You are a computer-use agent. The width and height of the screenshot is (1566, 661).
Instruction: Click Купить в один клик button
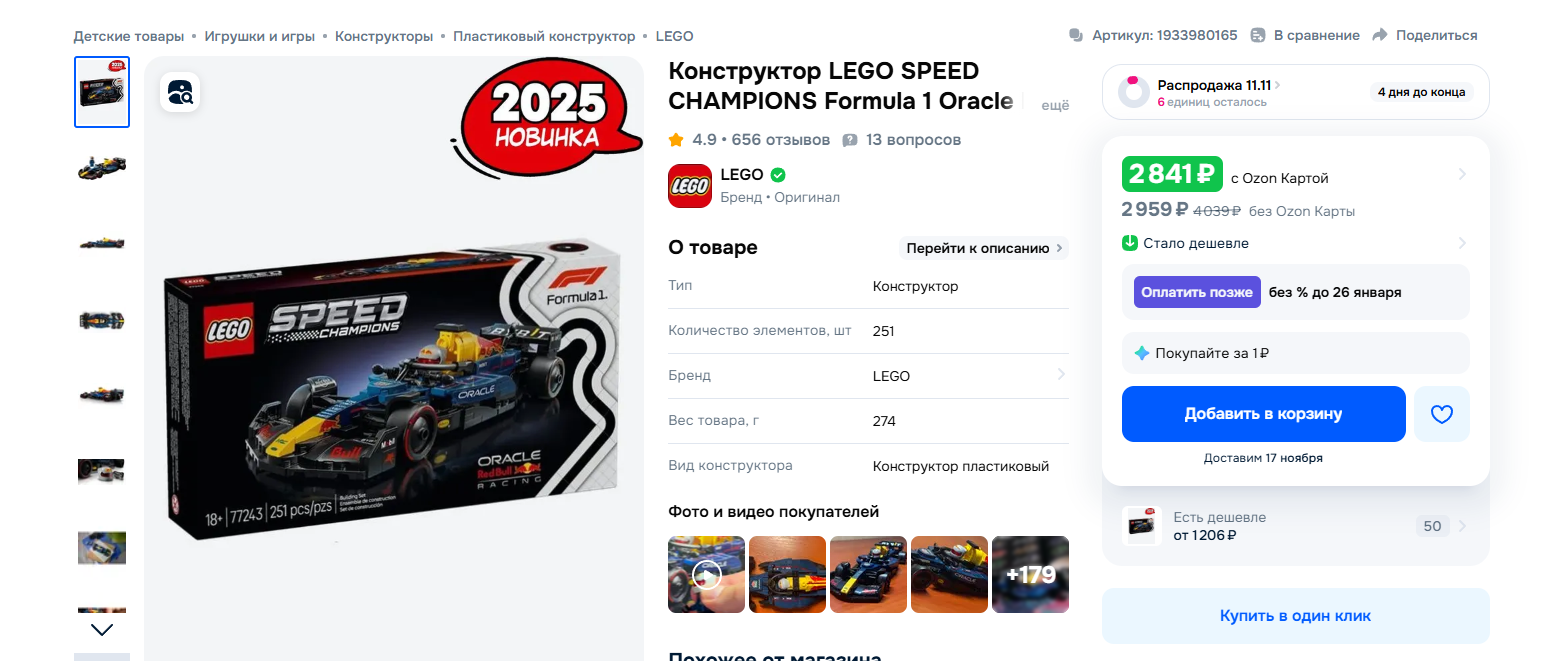(1295, 616)
